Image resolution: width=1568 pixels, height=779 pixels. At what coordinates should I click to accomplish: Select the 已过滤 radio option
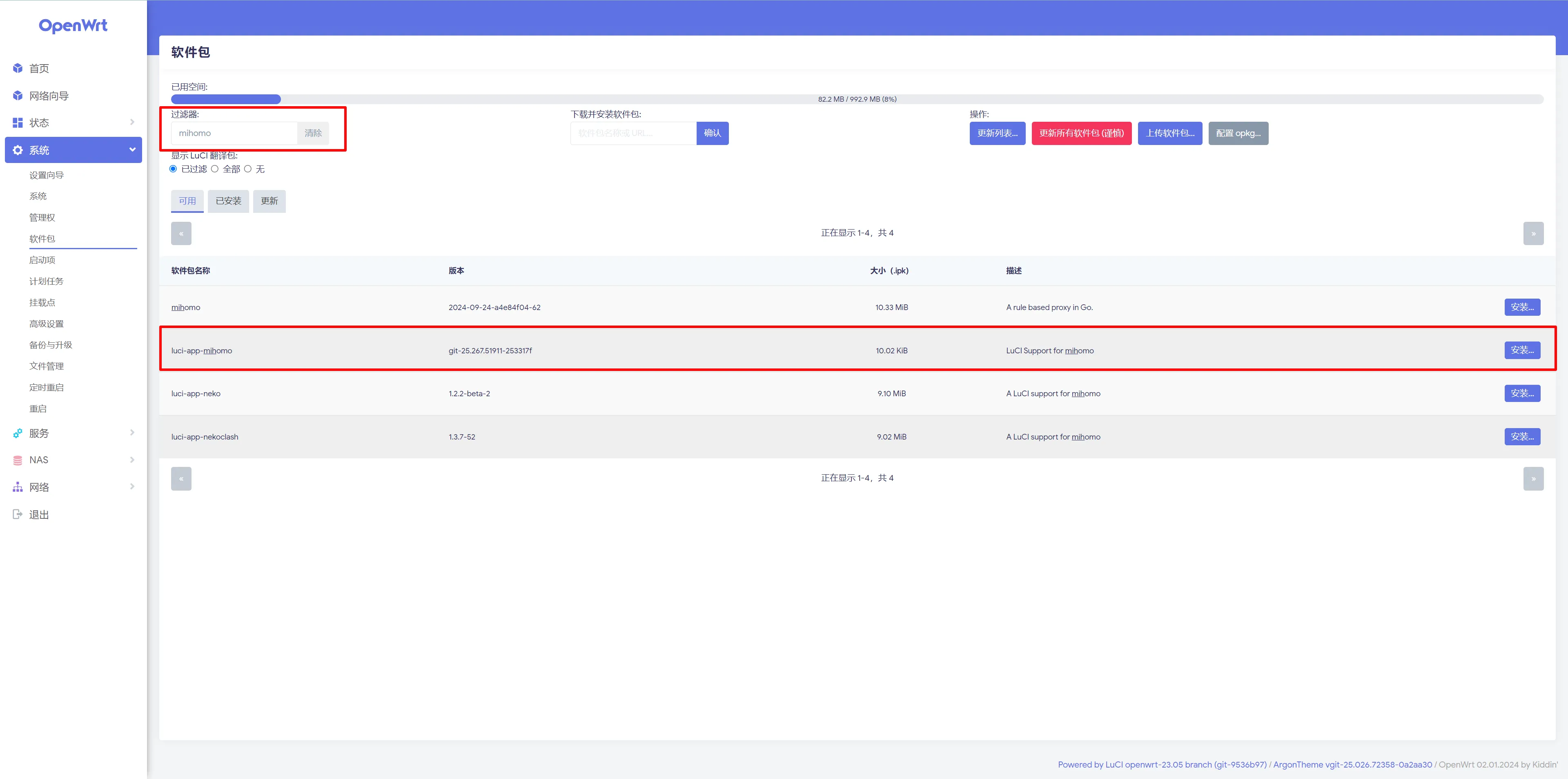pyautogui.click(x=174, y=169)
